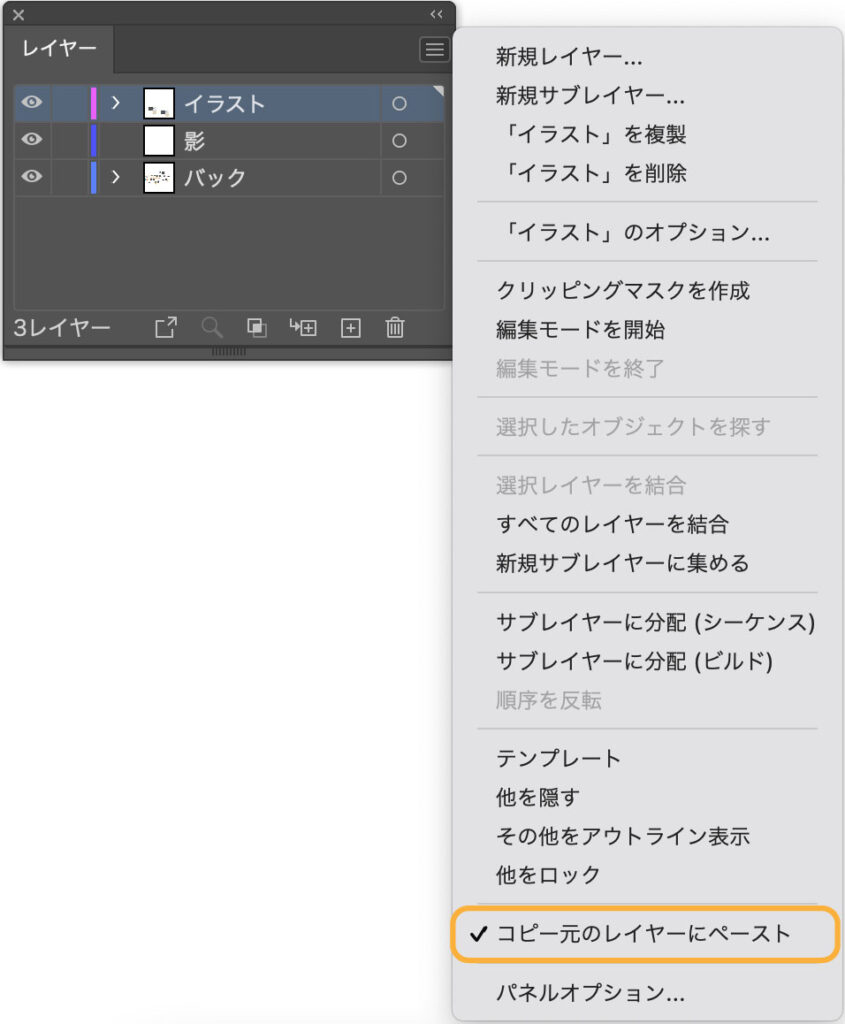
Task: Select the バック layer name
Action: pyautogui.click(x=214, y=178)
